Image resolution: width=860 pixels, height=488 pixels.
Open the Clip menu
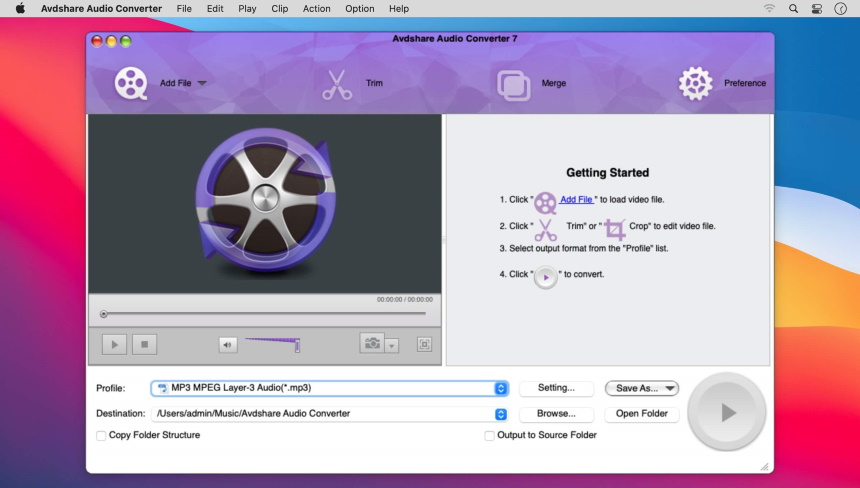coord(280,9)
